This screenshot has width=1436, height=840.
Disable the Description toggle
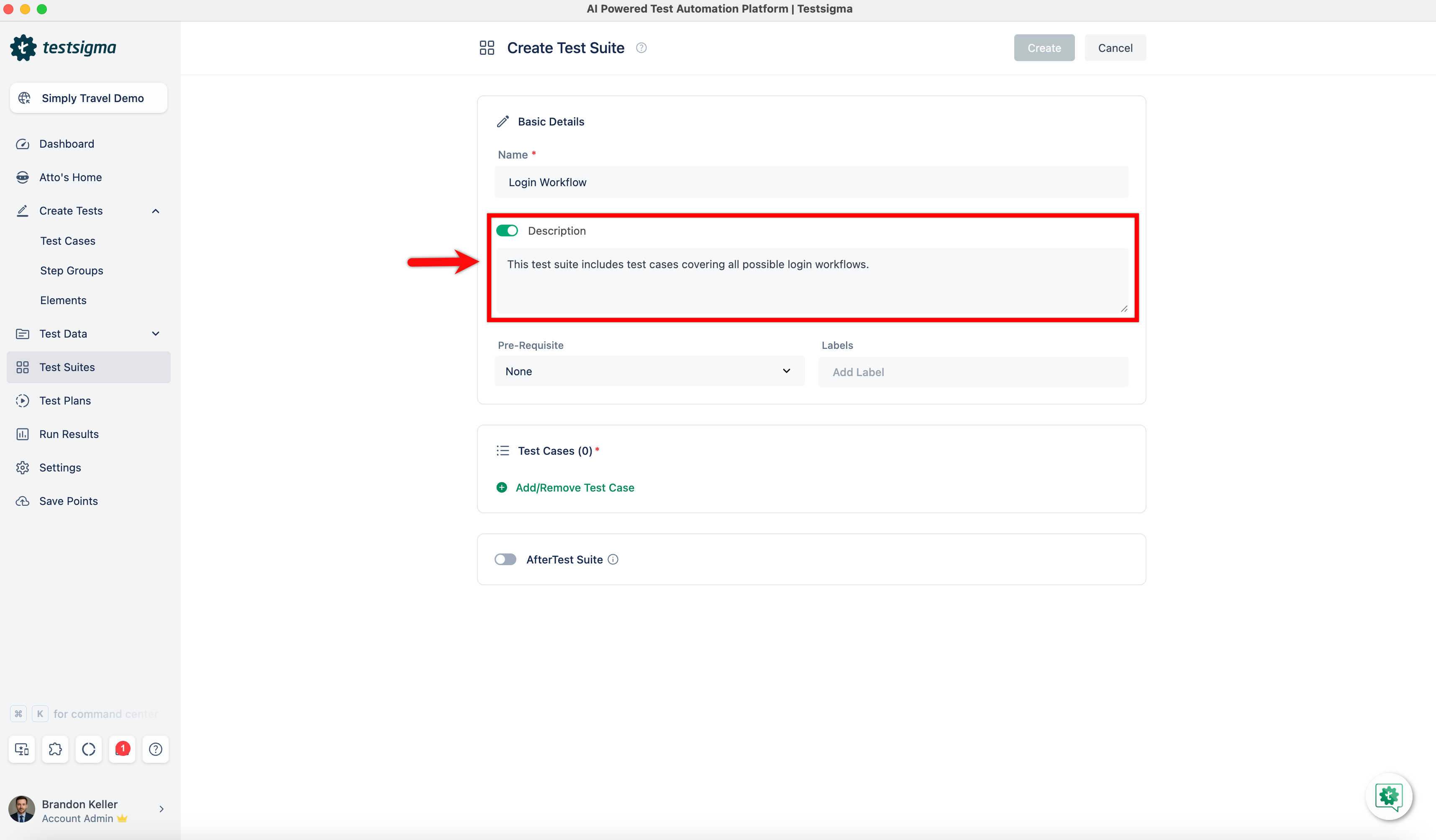(507, 231)
